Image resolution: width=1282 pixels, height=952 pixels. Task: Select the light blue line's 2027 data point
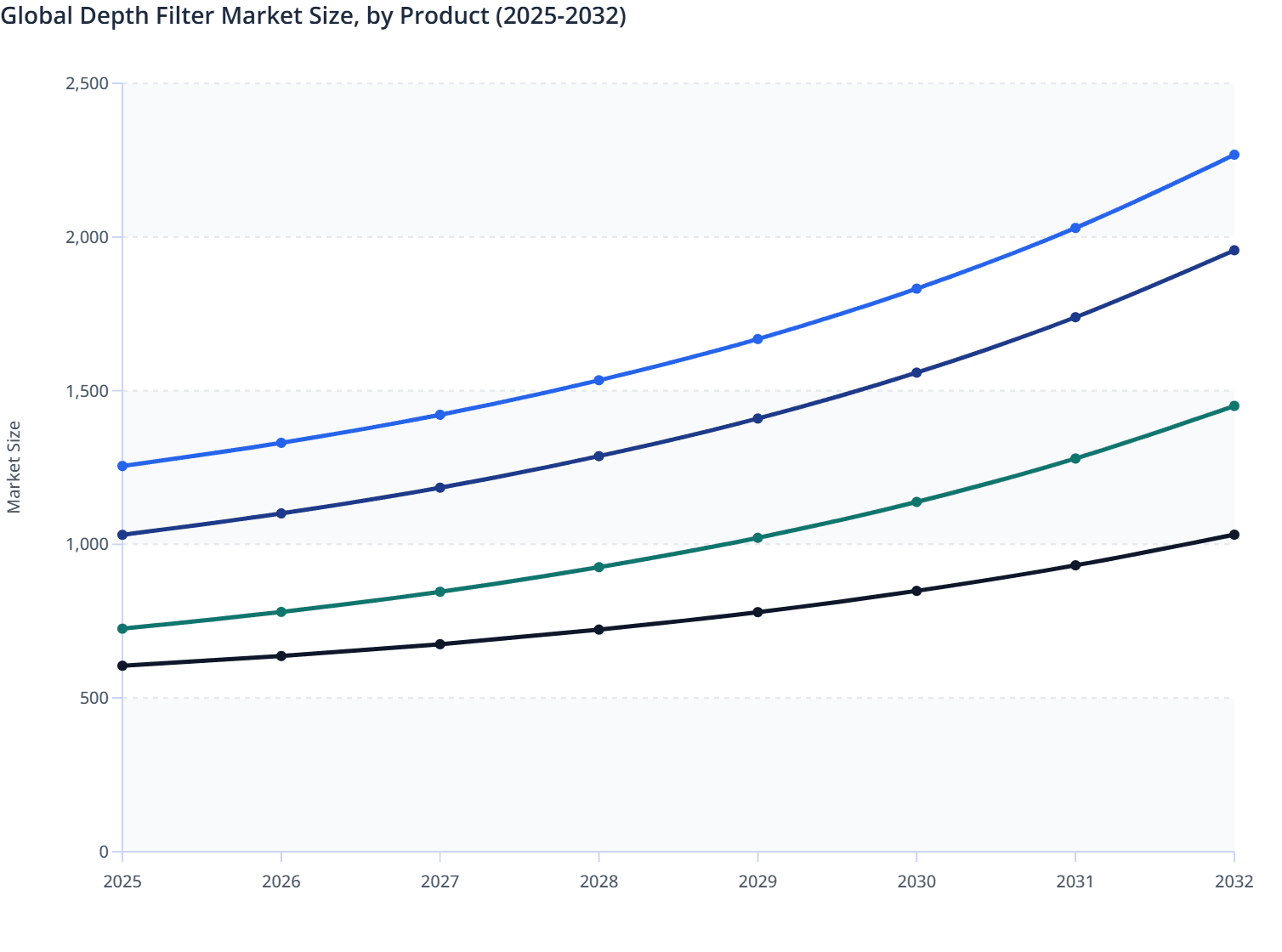tap(440, 415)
